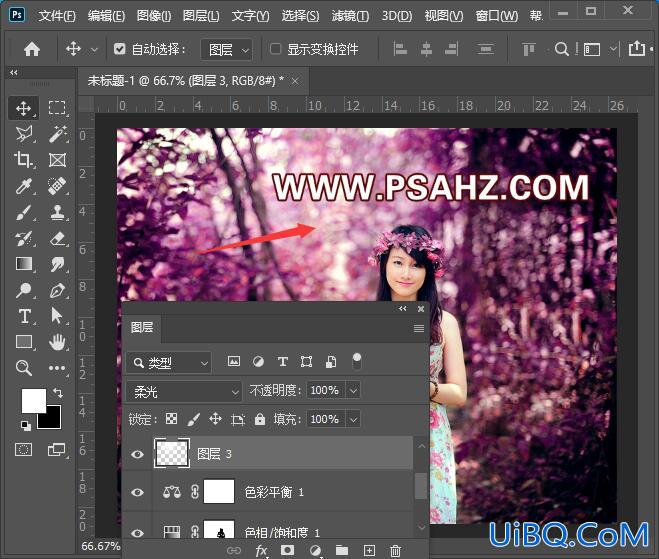The image size is (659, 559).
Task: Open the Move tool preset picker arrow
Action: click(95, 50)
